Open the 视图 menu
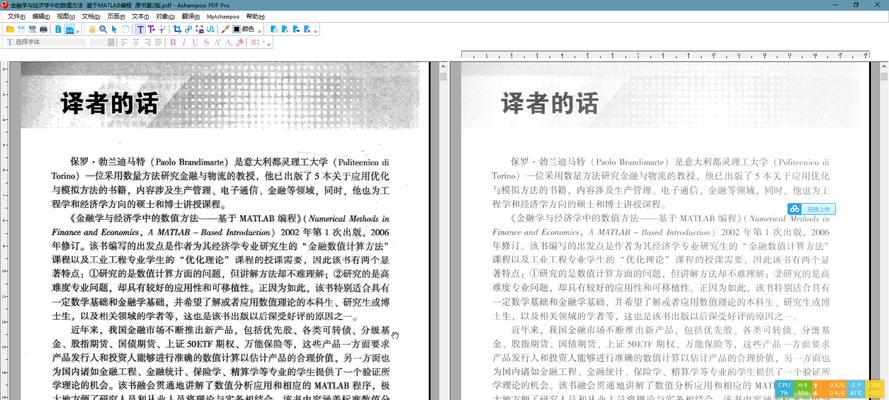The height and width of the screenshot is (400, 889). (66, 16)
